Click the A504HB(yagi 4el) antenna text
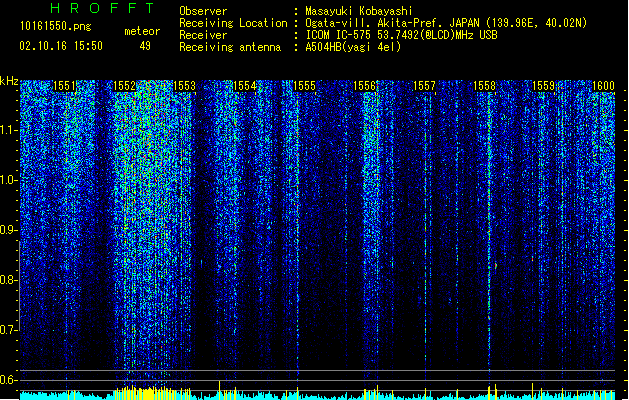 coord(353,47)
